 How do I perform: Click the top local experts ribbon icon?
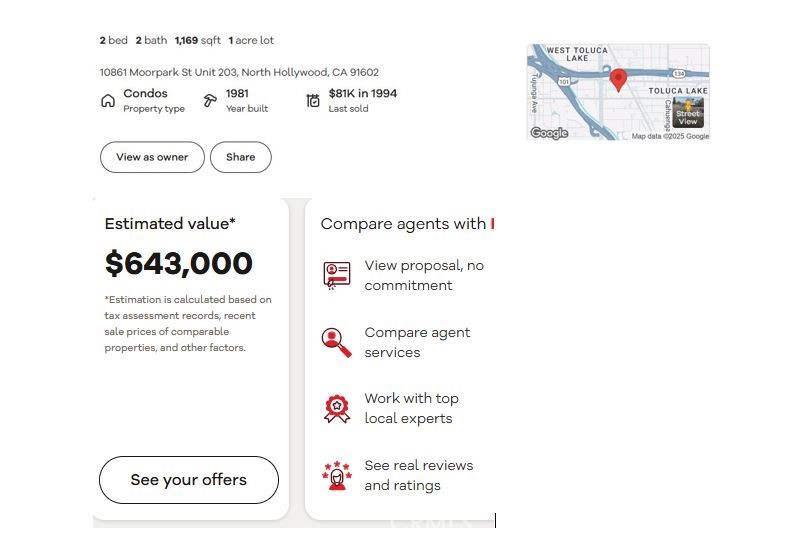(337, 409)
